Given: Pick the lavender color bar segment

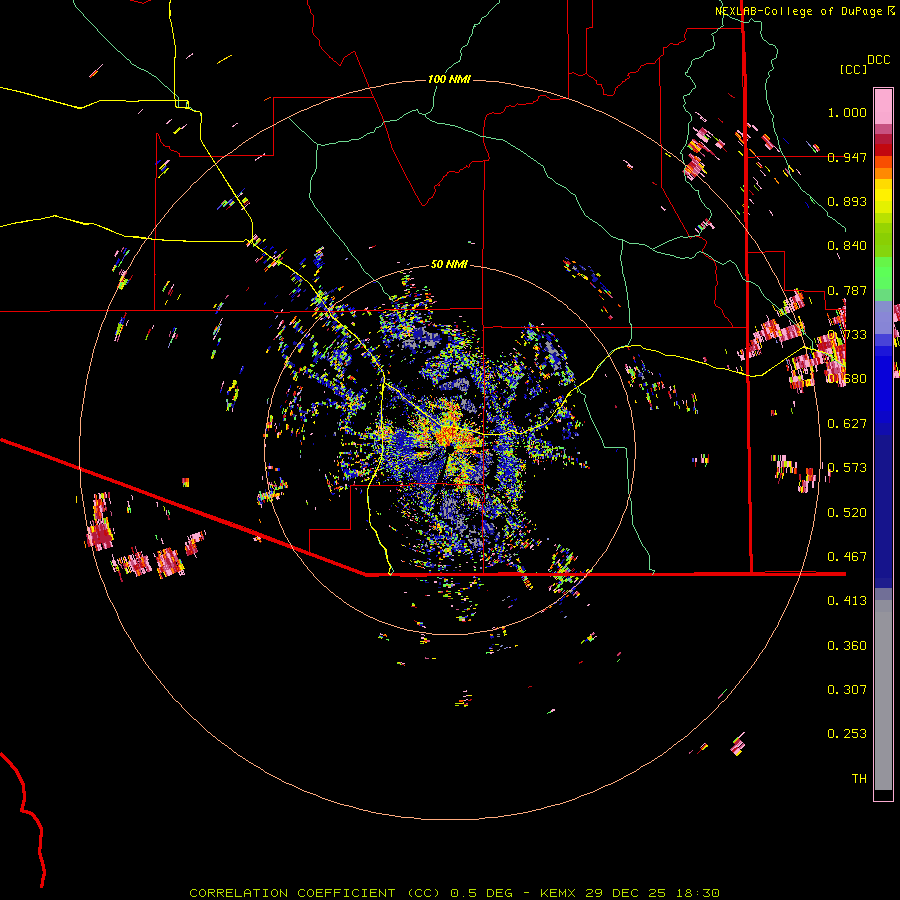Looking at the screenshot, I should (x=883, y=318).
